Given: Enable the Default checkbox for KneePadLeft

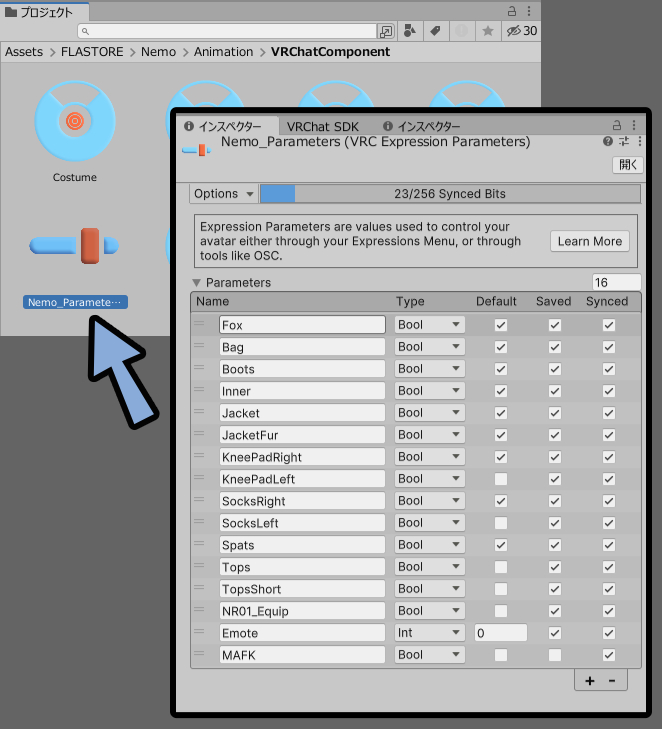Looking at the screenshot, I should (x=501, y=479).
